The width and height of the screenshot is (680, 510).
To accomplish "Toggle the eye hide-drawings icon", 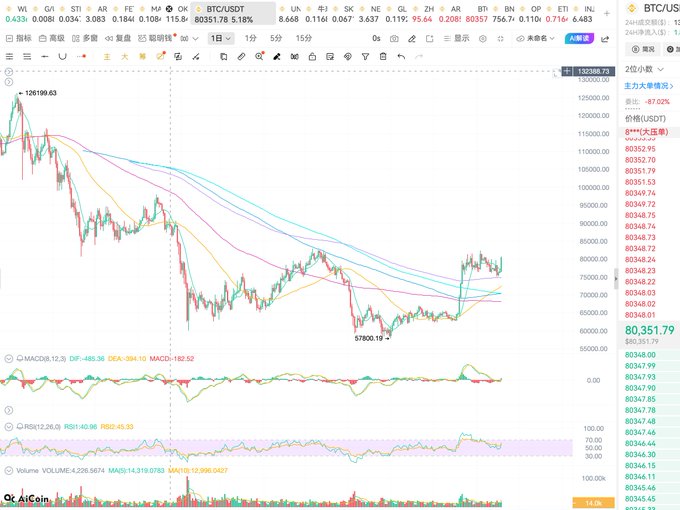I will (x=347, y=56).
